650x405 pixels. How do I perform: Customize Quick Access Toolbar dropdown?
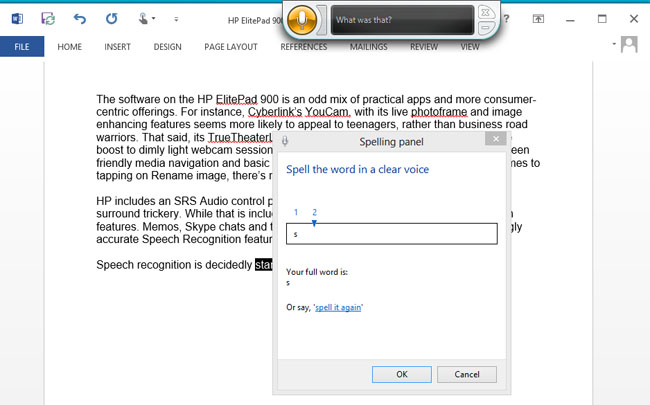(176, 19)
